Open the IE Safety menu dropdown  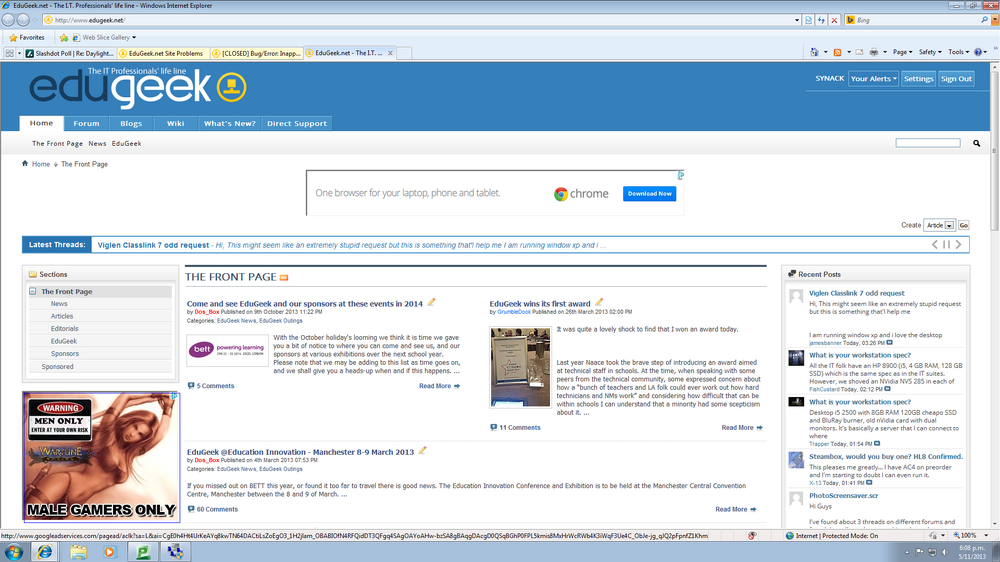[x=930, y=52]
